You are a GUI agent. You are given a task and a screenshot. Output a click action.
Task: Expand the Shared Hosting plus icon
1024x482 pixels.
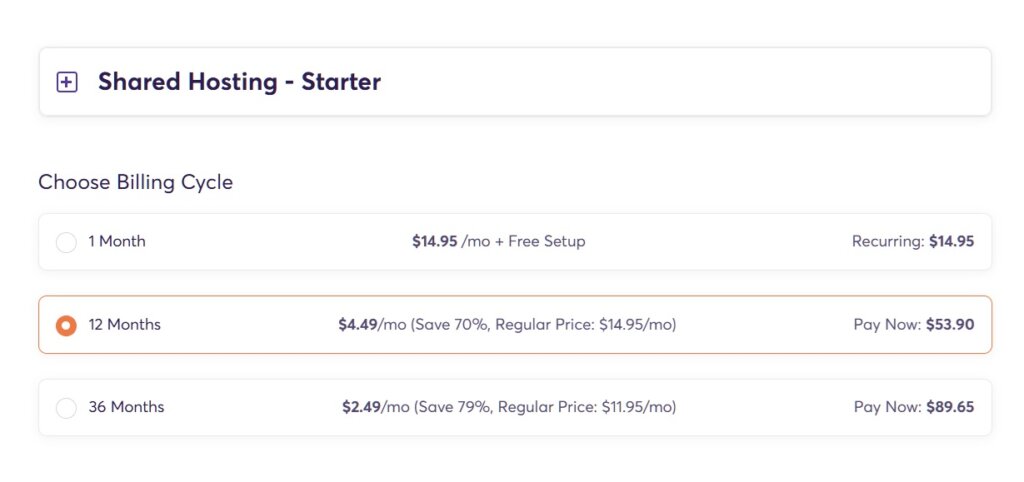coord(67,82)
